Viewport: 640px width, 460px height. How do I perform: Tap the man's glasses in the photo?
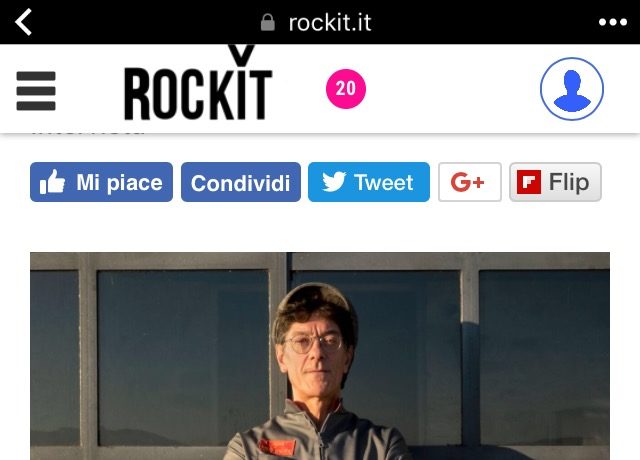(x=313, y=343)
